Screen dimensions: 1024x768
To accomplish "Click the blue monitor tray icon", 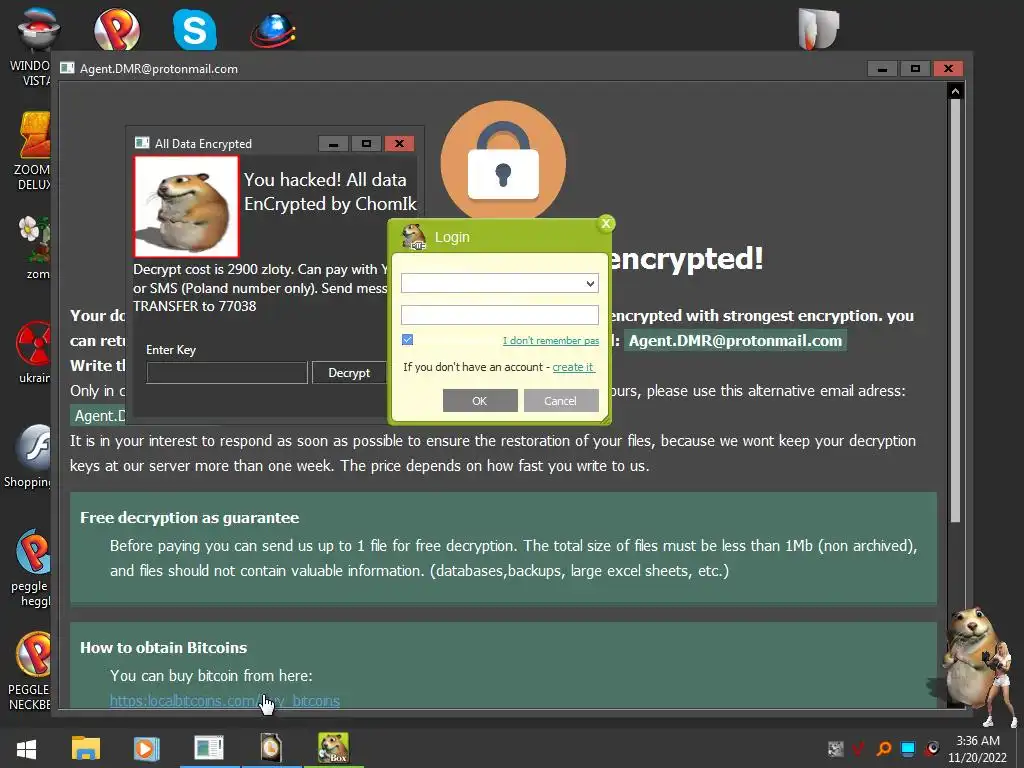I will point(908,748).
